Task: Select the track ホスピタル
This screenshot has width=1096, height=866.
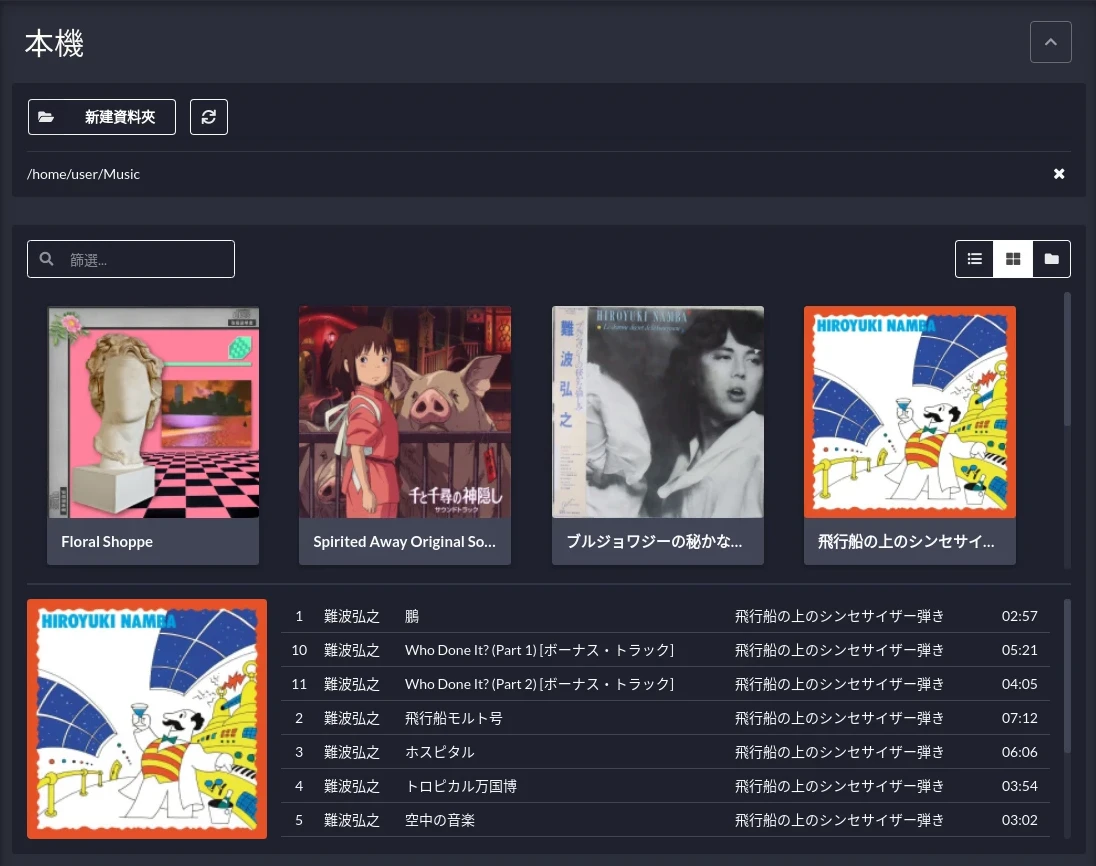Action: [440, 752]
